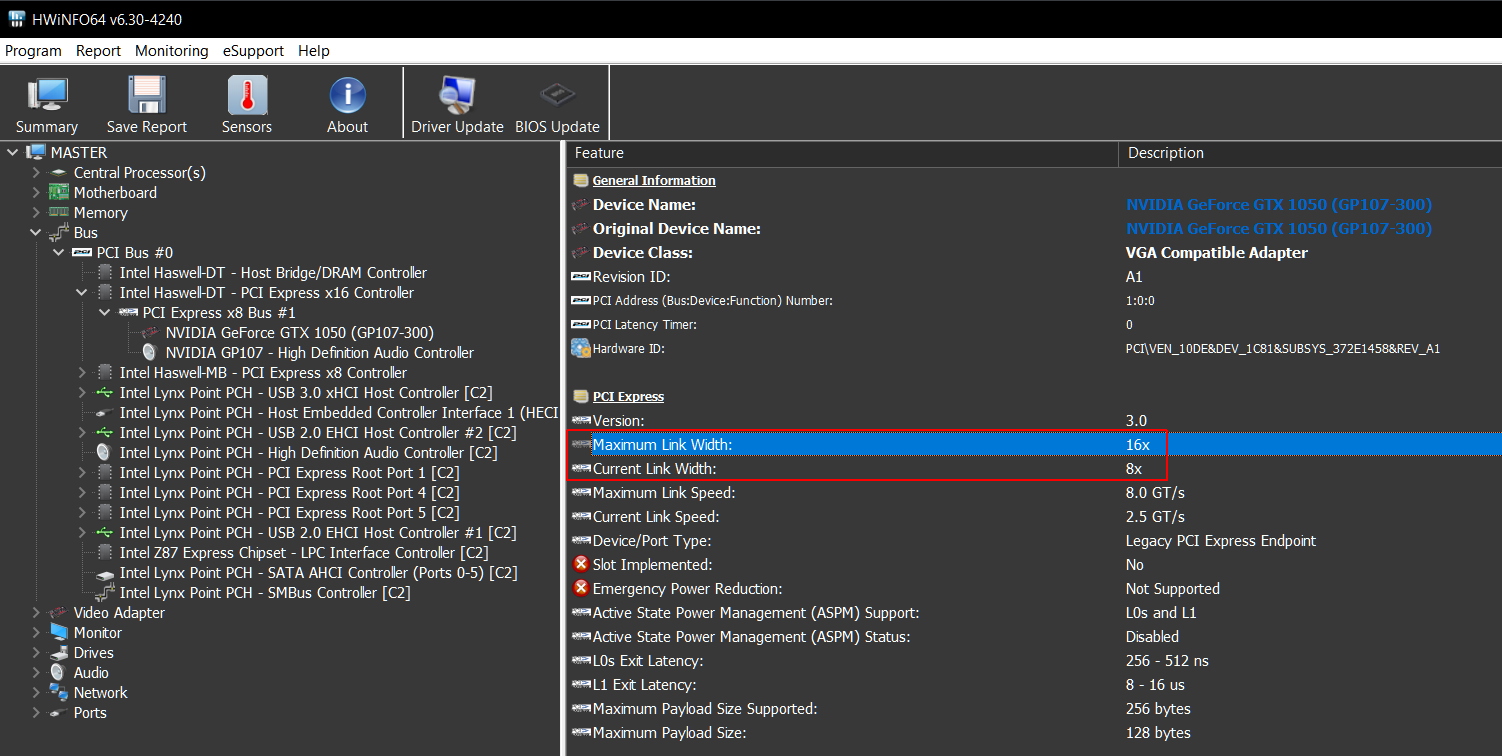Viewport: 1502px width, 756px height.
Task: Open the Help menu
Action: coord(314,50)
